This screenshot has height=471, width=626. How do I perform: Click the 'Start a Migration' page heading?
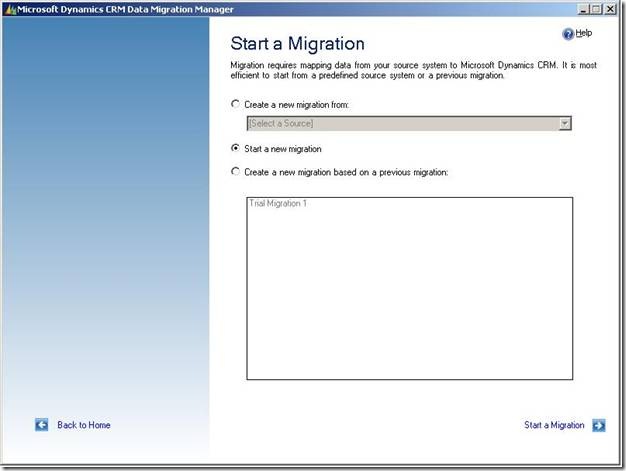tap(297, 44)
